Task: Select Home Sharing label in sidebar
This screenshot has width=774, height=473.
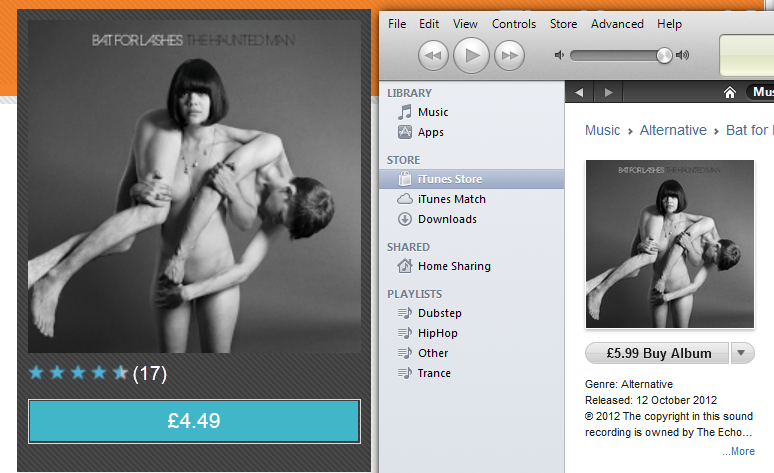Action: coord(454,266)
